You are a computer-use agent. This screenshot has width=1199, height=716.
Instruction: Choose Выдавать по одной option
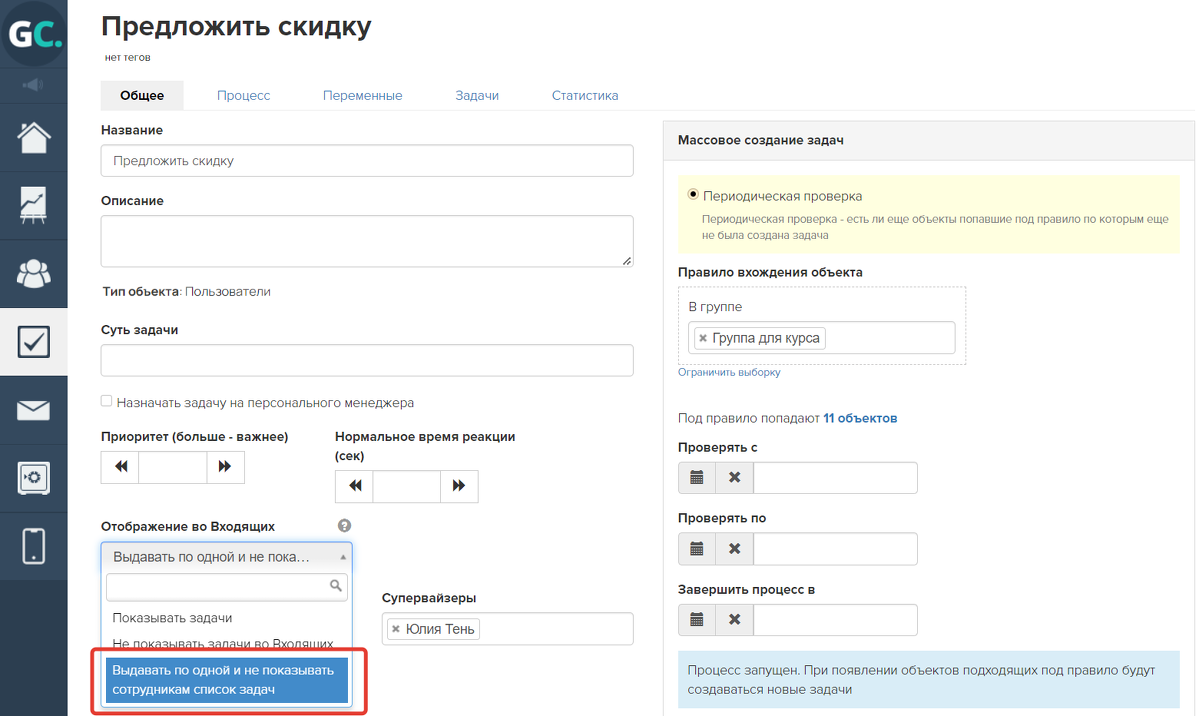tap(226, 679)
